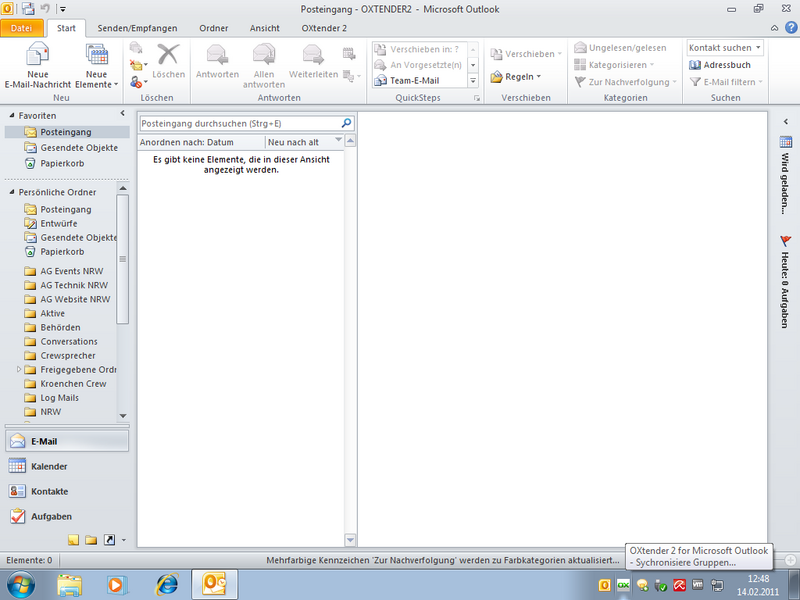Switch to the Start ribbon tab
Image resolution: width=800 pixels, height=600 pixels.
(x=66, y=28)
